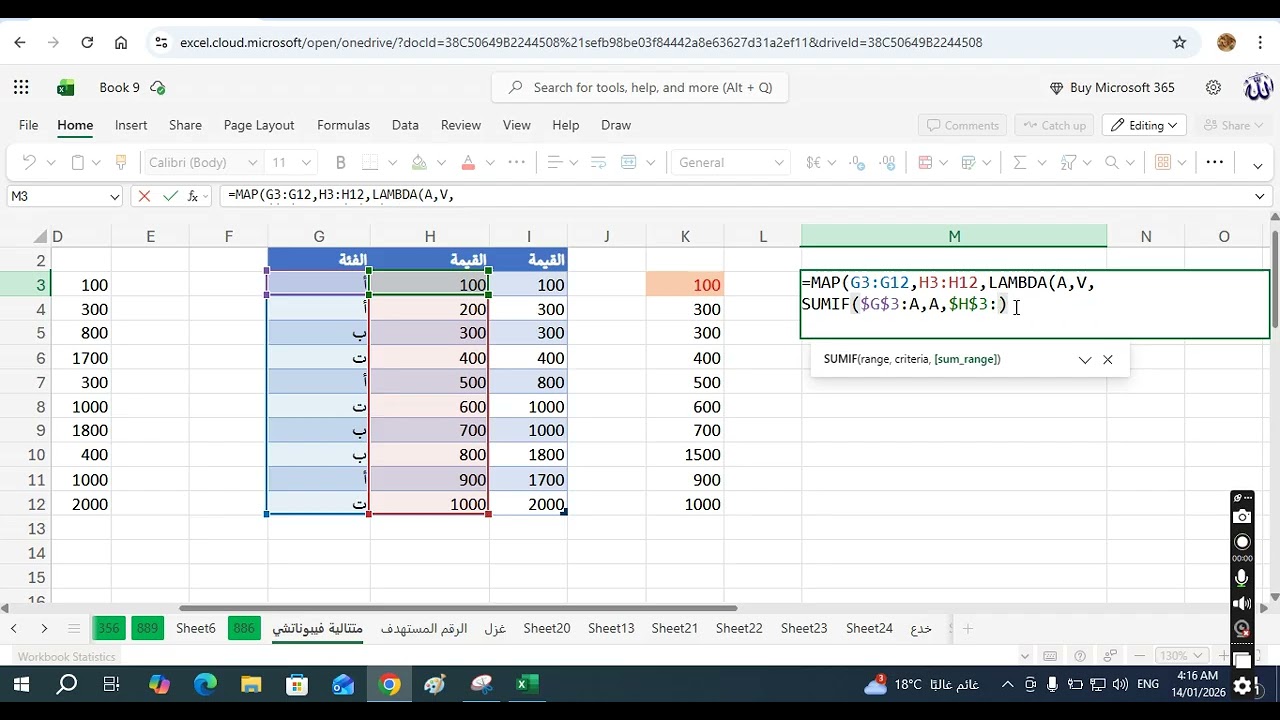Open the font color red A swatch
The width and height of the screenshot is (1280, 720).
467,162
